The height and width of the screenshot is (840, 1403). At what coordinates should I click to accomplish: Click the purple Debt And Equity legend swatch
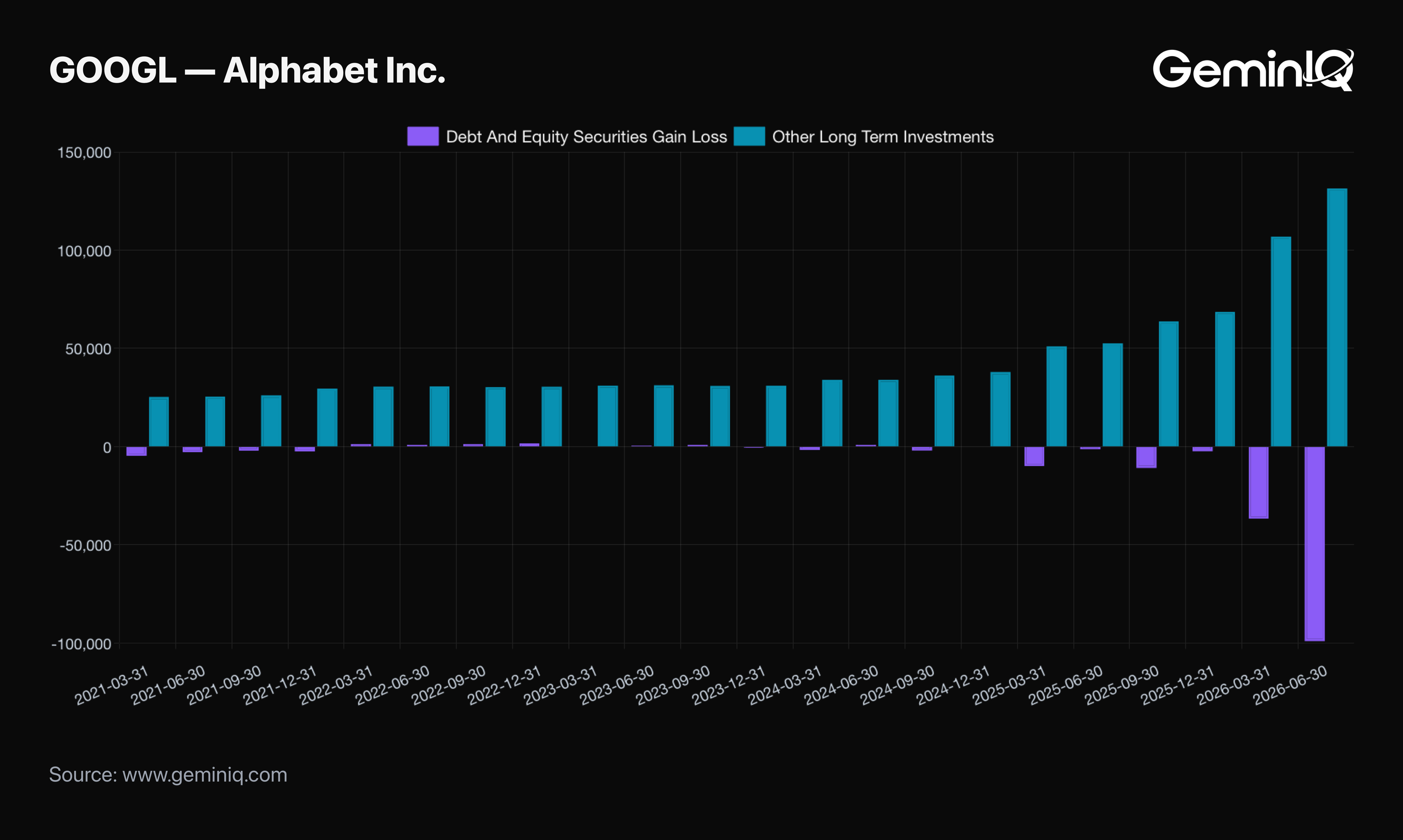[423, 136]
